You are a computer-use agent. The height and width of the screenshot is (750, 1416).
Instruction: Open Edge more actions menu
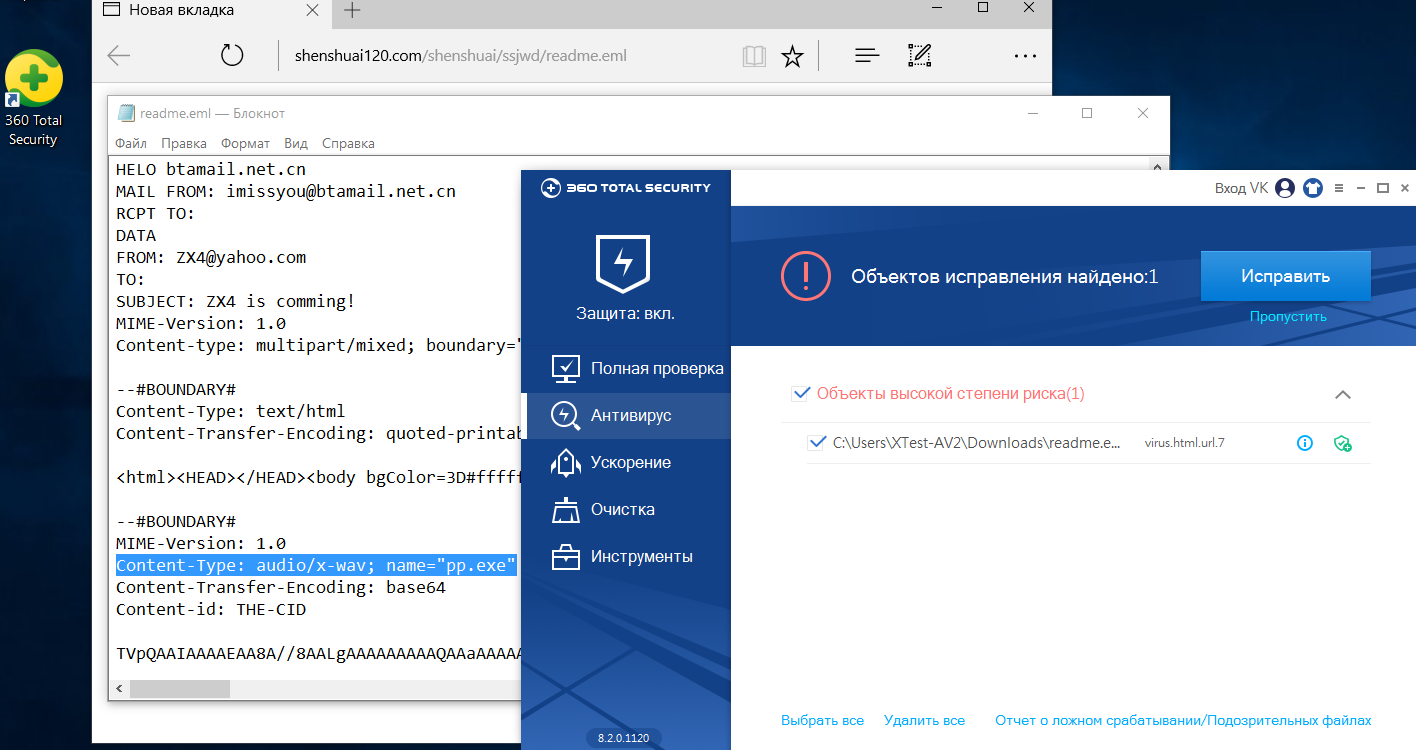[x=1025, y=56]
